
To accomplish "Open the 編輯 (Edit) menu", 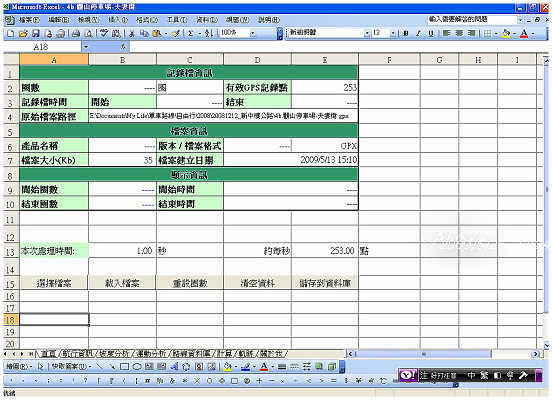I will [x=59, y=20].
